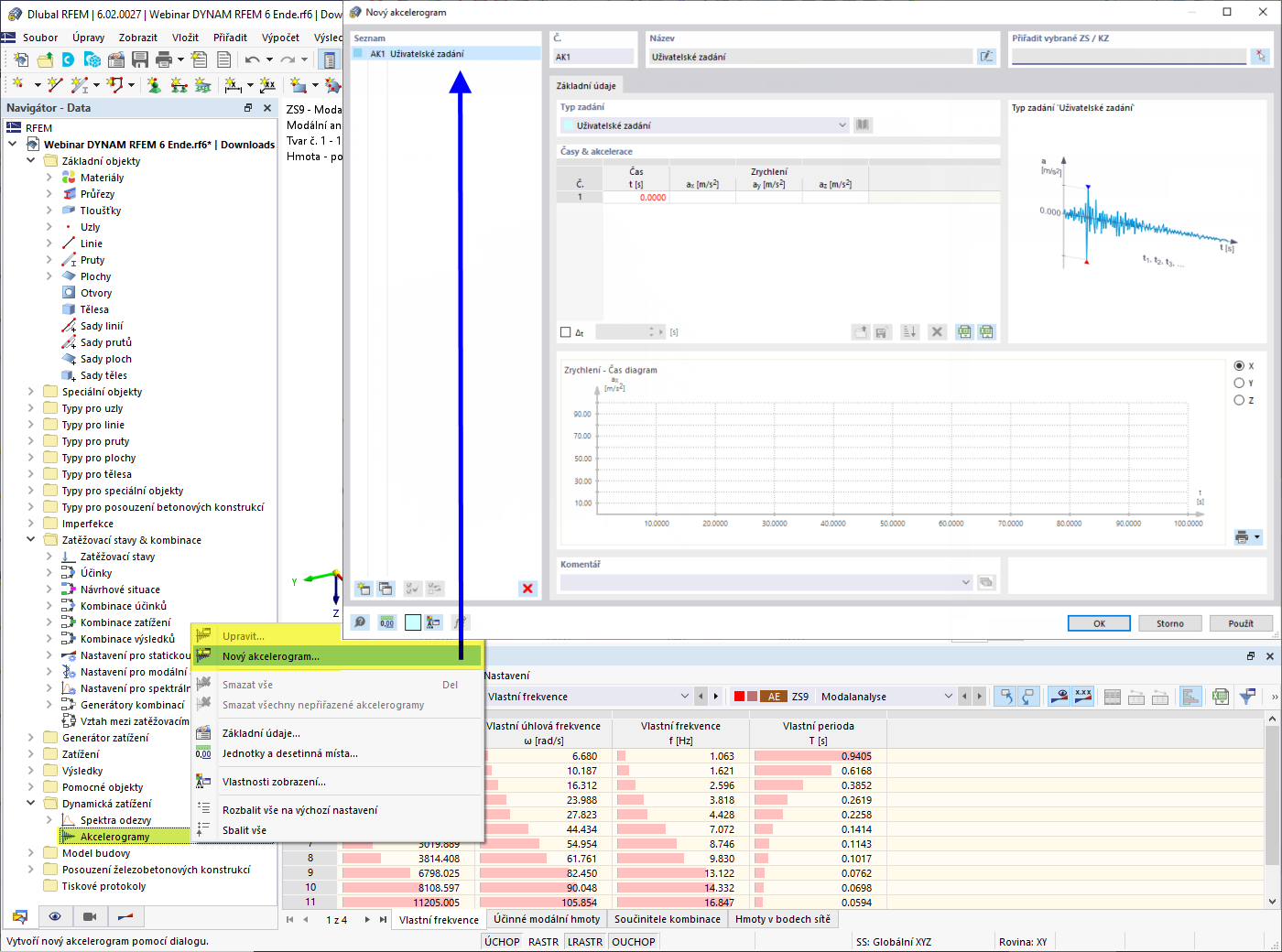Click the printer icon in main toolbar
The height and width of the screenshot is (952, 1282).
(x=164, y=59)
